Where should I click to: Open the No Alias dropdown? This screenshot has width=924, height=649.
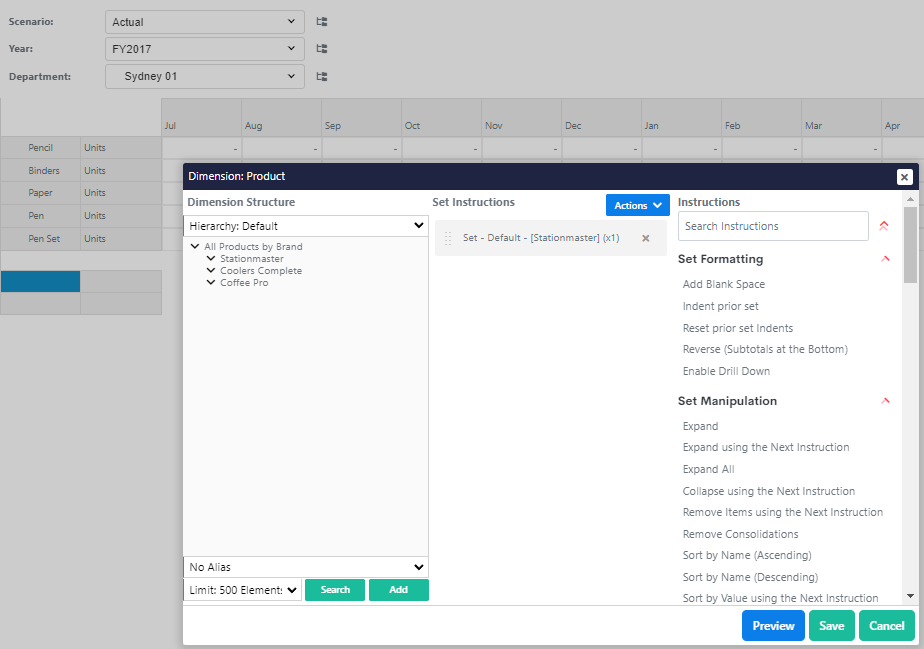click(305, 567)
